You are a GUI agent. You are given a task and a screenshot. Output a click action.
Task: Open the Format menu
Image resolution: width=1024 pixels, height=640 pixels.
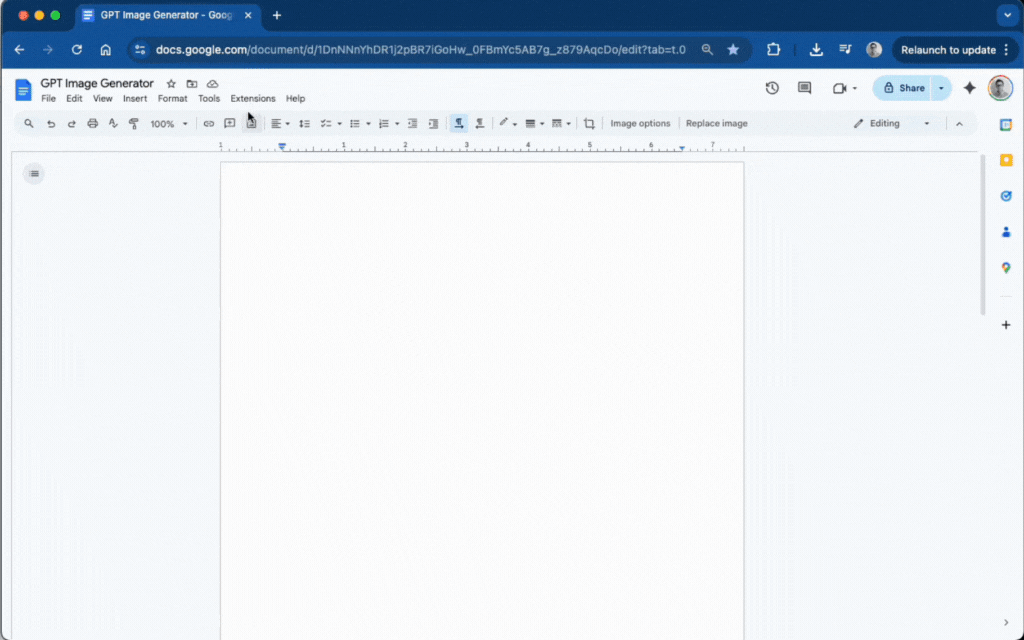[x=172, y=99]
